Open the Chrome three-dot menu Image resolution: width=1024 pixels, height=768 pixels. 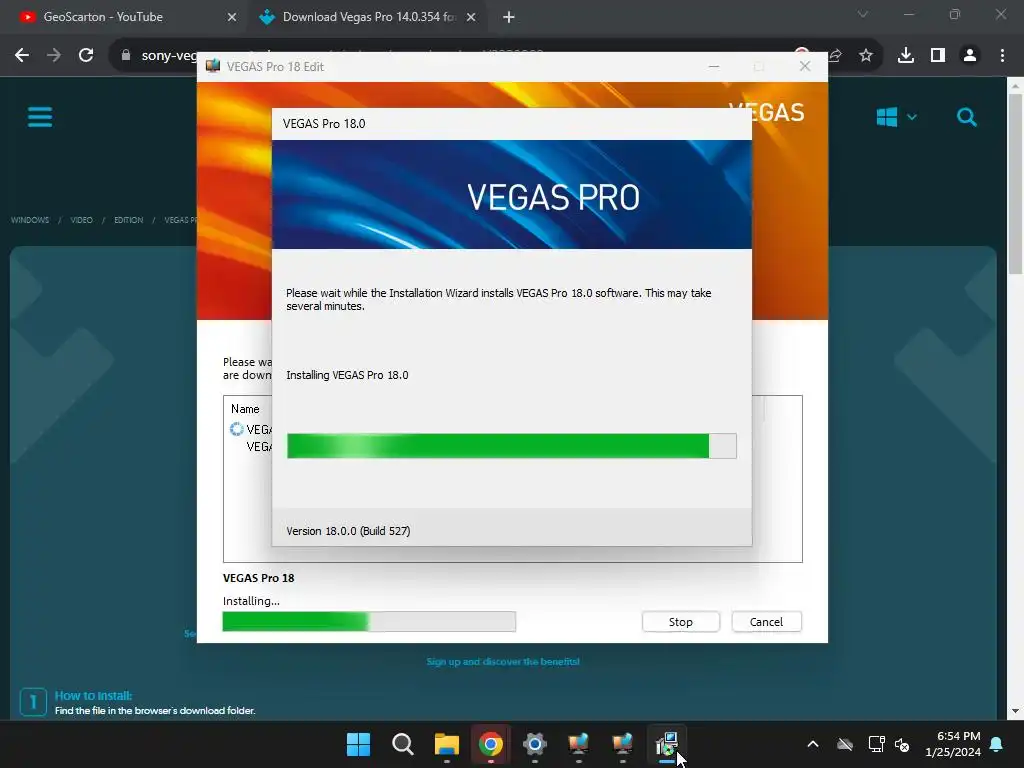pos(1002,56)
